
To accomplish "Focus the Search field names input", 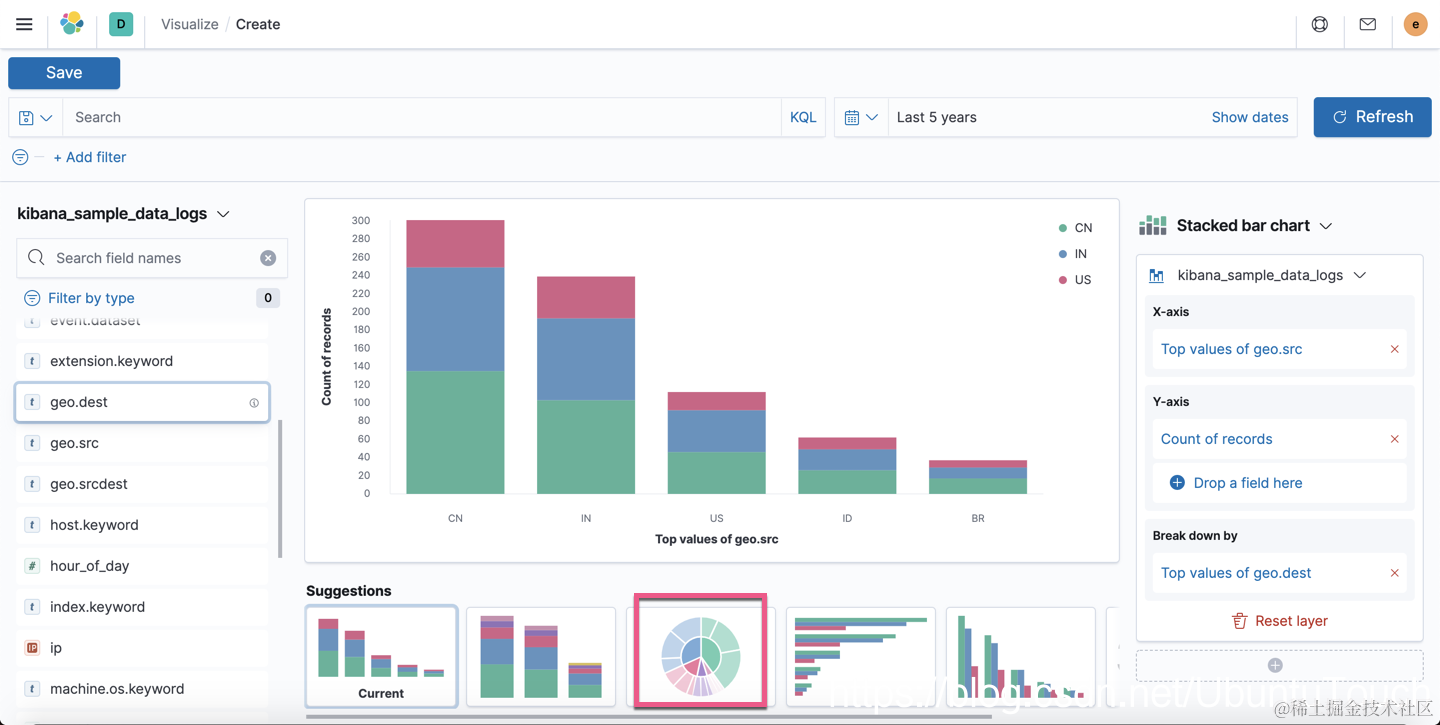I will (x=152, y=258).
